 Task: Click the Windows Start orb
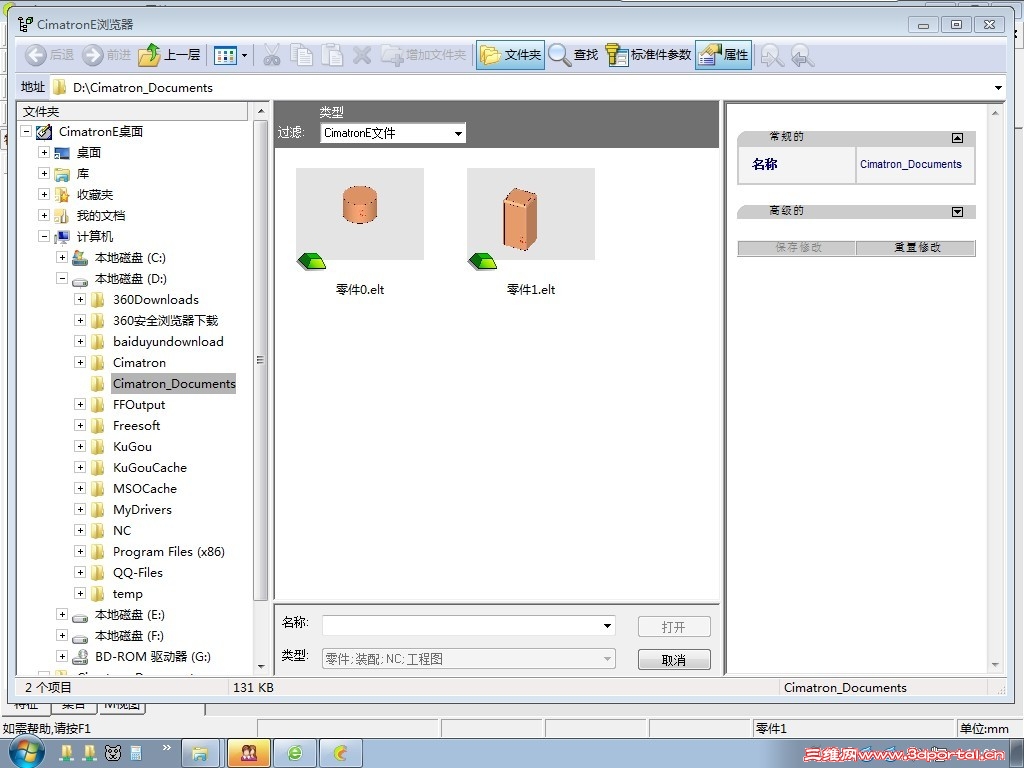pyautogui.click(x=27, y=753)
